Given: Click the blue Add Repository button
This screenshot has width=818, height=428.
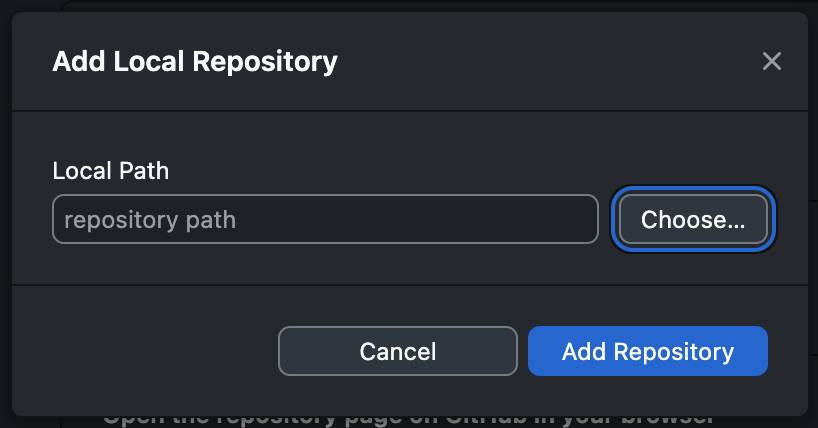Looking at the screenshot, I should coord(648,351).
